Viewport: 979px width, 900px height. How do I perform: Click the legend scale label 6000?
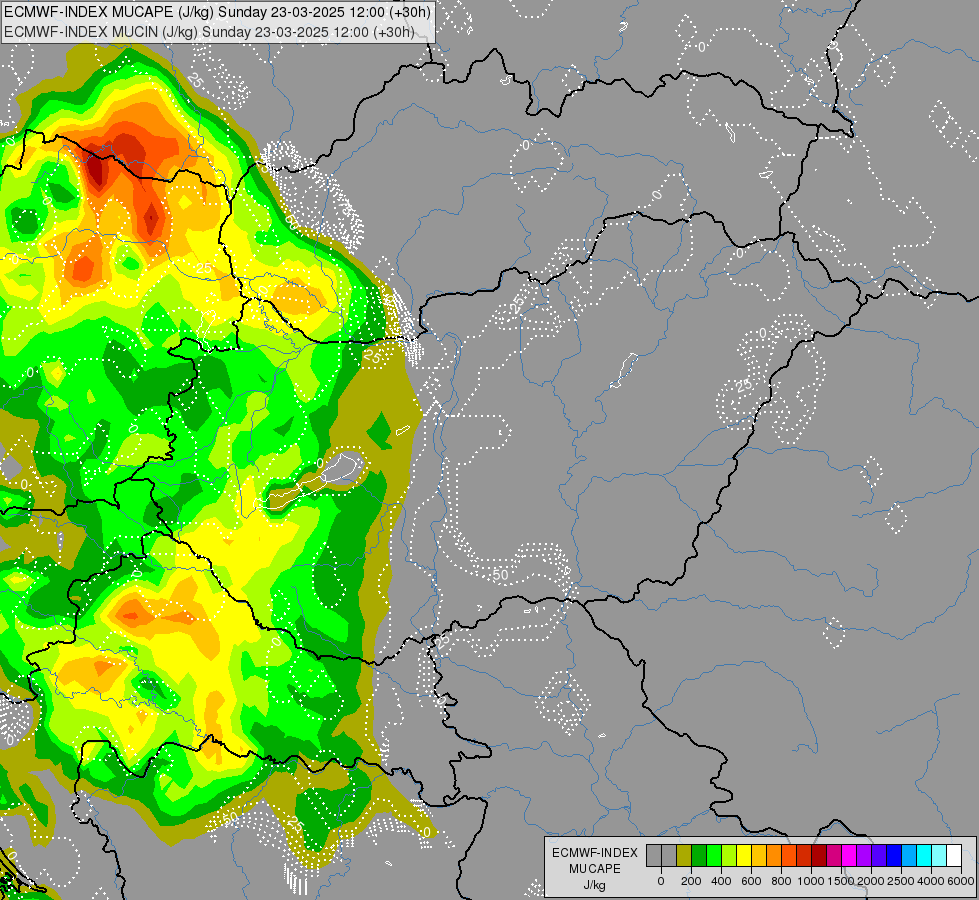pyautogui.click(x=961, y=881)
